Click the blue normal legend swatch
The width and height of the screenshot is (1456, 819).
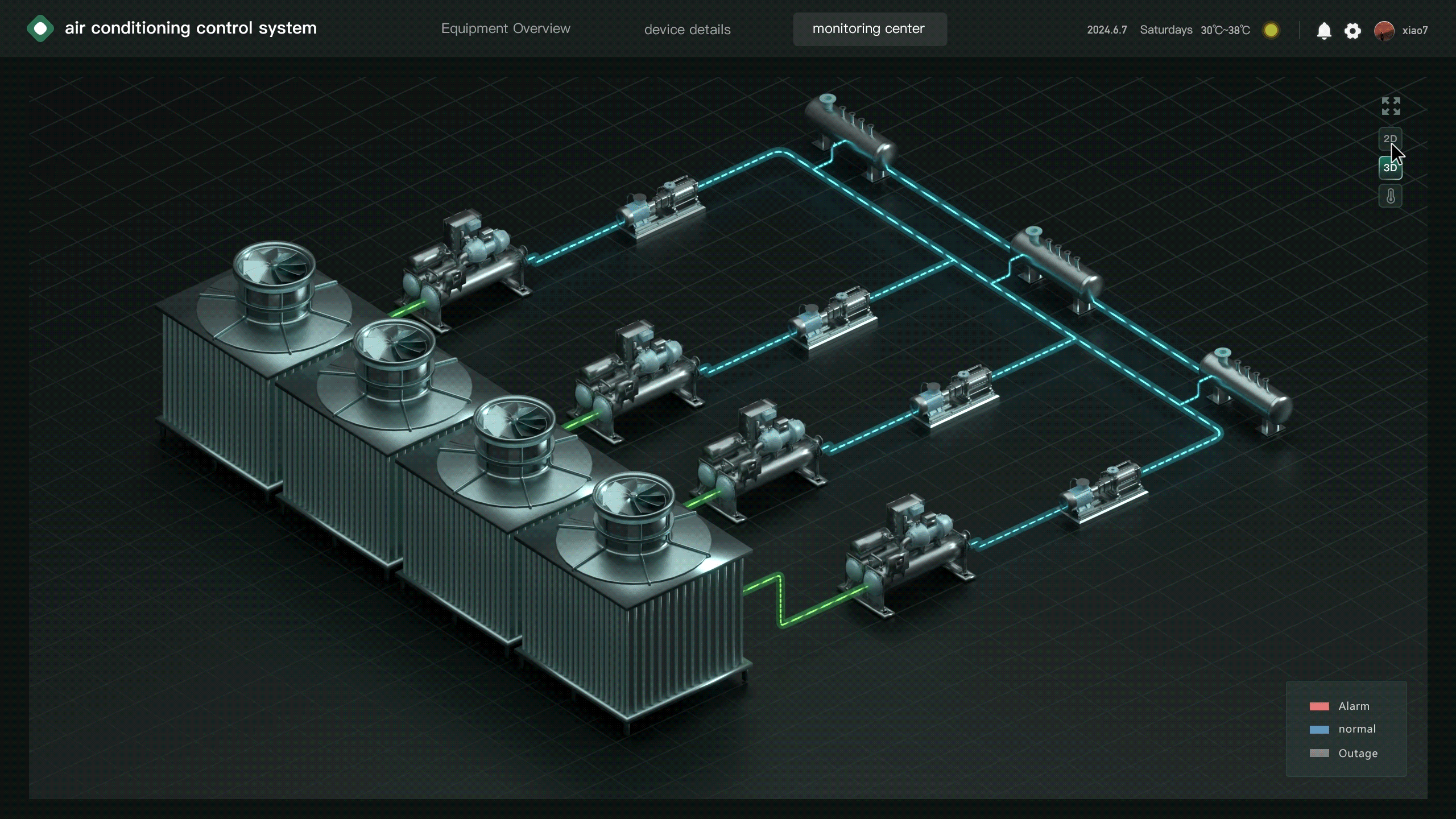[1319, 730]
